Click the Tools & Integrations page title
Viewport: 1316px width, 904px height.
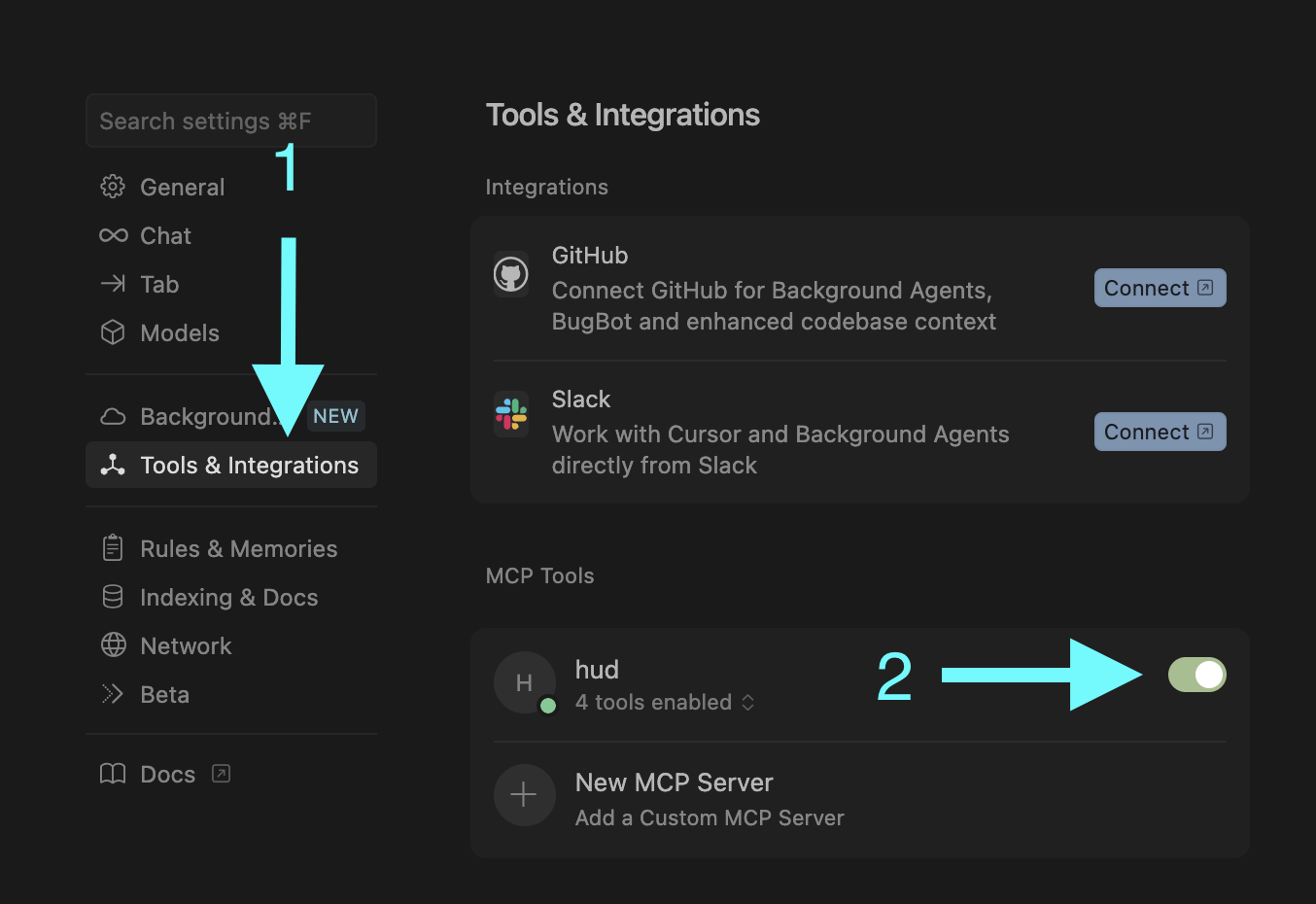[623, 115]
